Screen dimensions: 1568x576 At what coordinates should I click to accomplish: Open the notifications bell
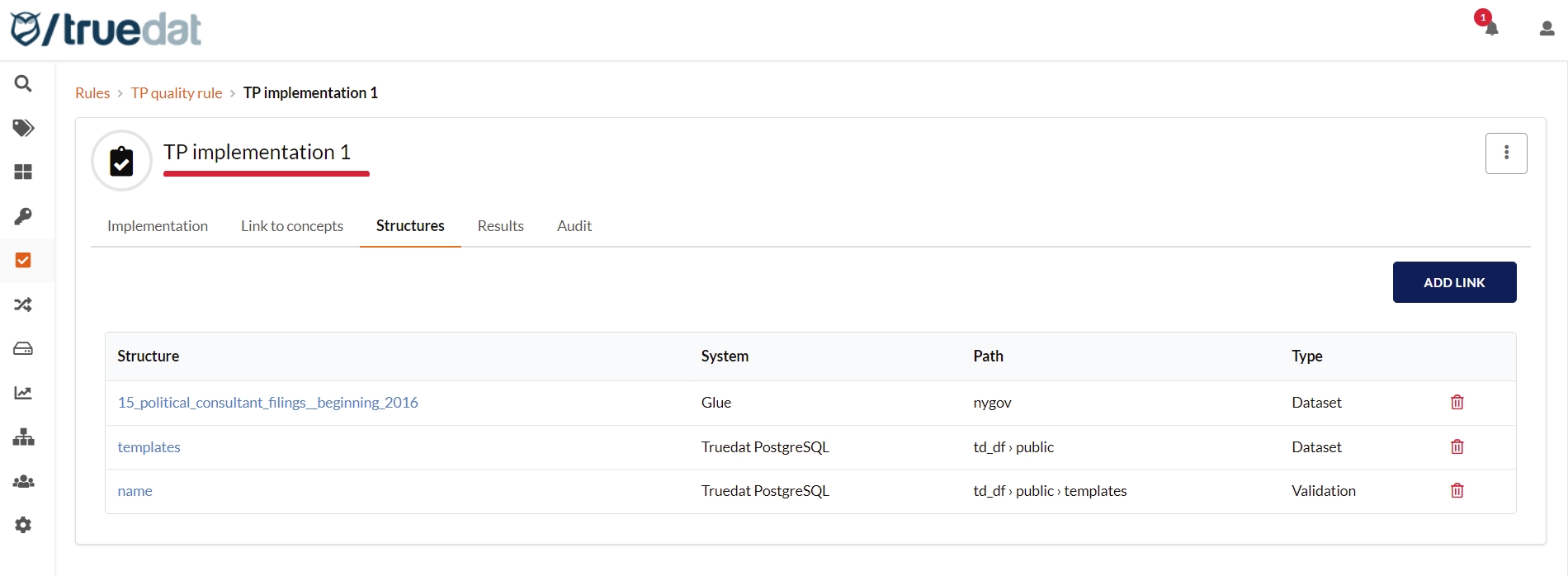click(1490, 27)
